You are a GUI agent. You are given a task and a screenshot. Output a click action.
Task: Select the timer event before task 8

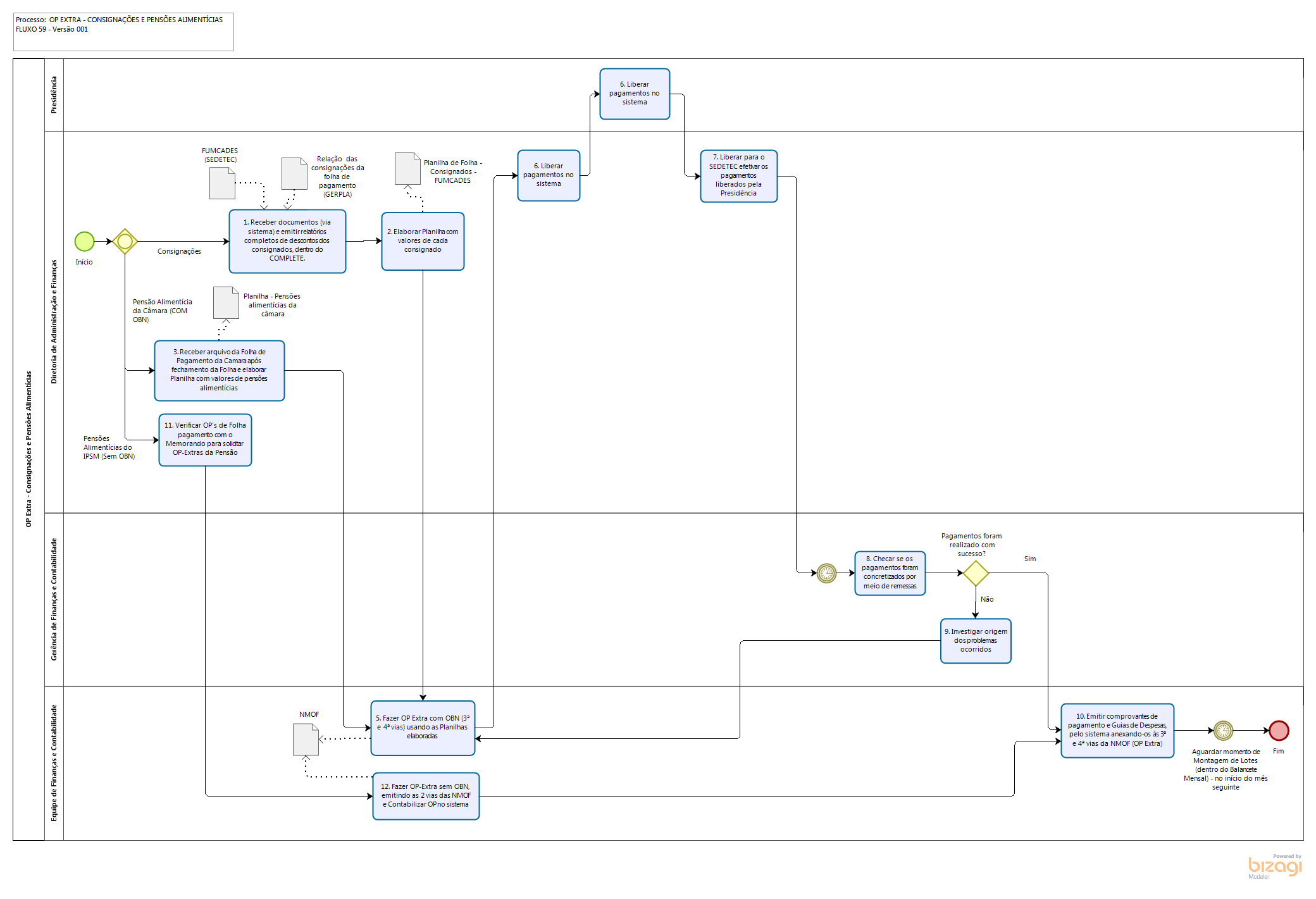click(x=826, y=573)
